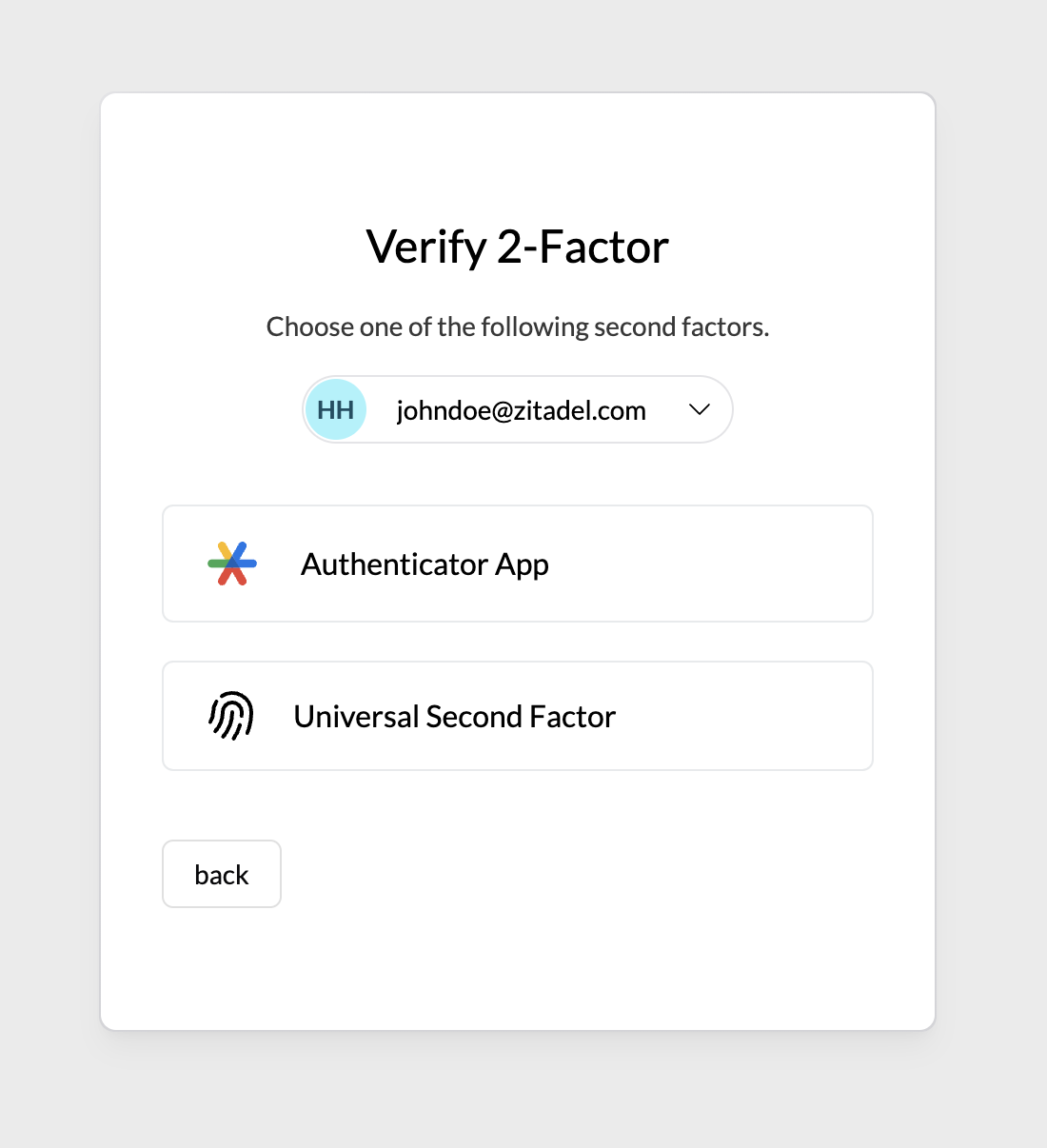
Task: Click the 'Universal Second Factor' text label
Action: (454, 717)
